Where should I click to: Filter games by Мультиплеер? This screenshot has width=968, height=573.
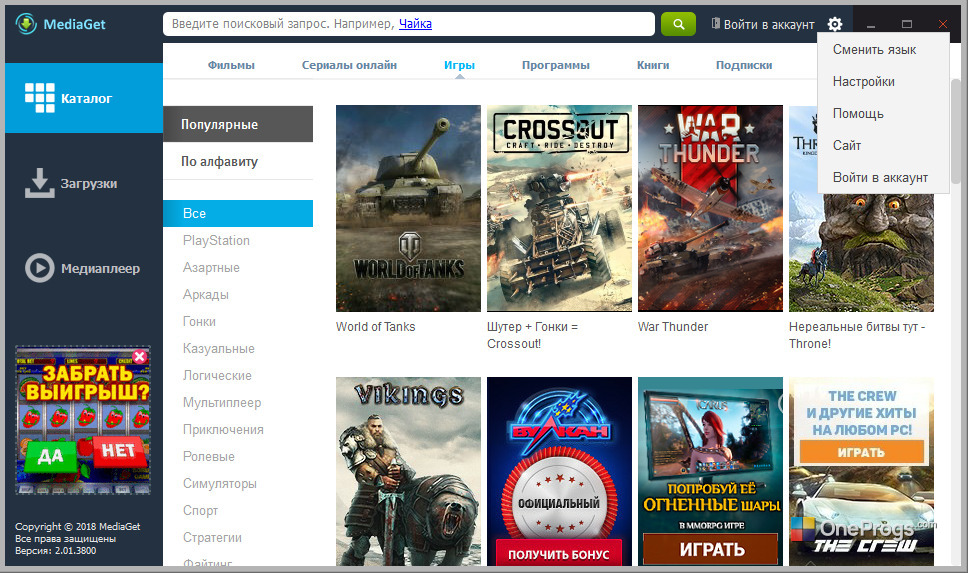tap(222, 403)
